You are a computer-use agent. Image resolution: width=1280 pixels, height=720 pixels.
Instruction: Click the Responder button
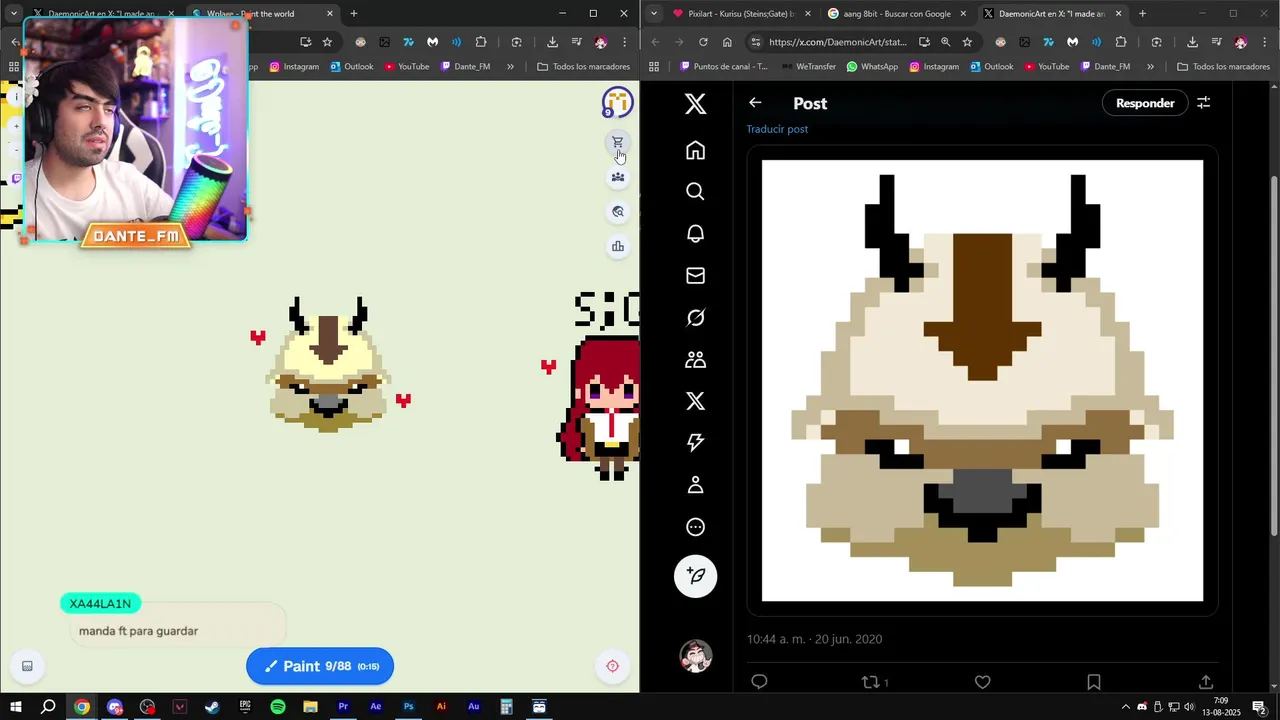point(1145,103)
